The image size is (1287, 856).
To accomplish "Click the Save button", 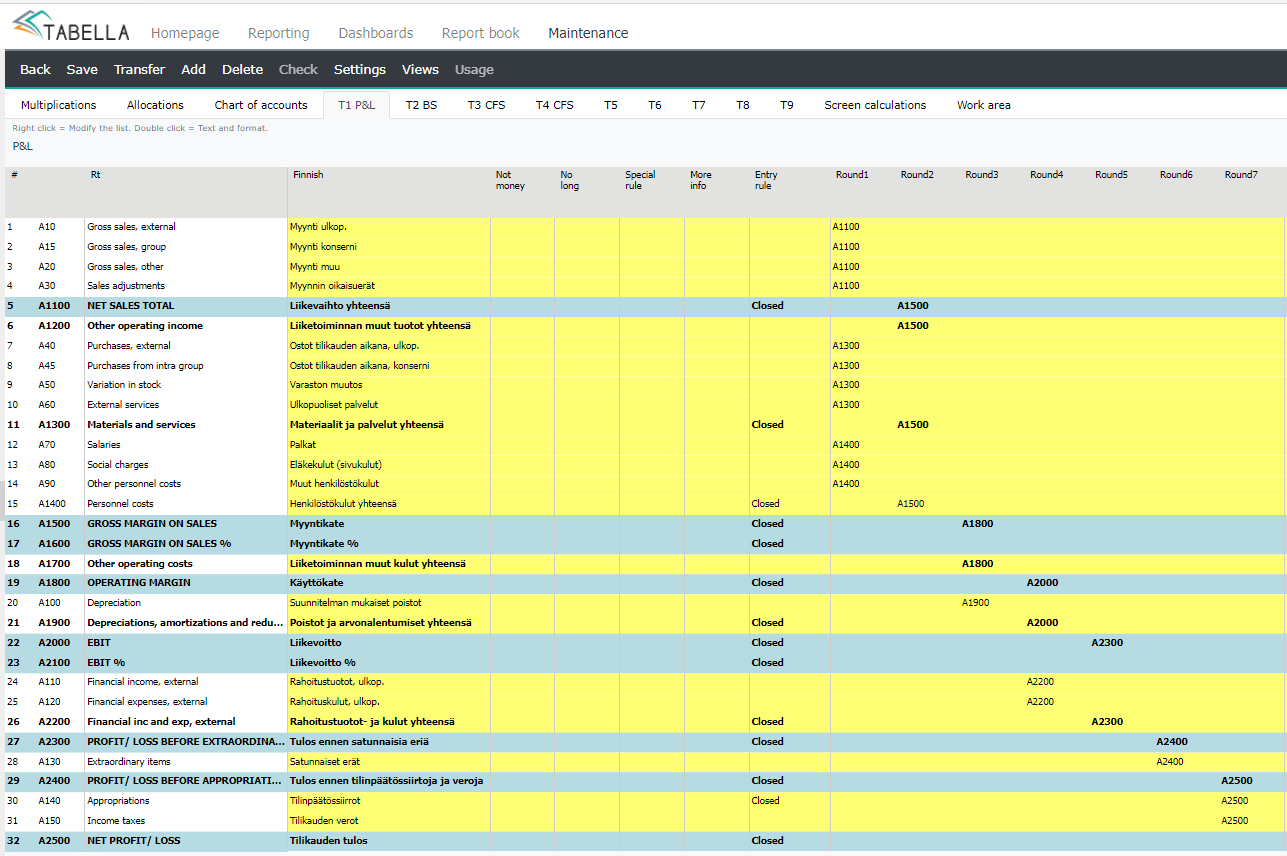I will pos(82,69).
